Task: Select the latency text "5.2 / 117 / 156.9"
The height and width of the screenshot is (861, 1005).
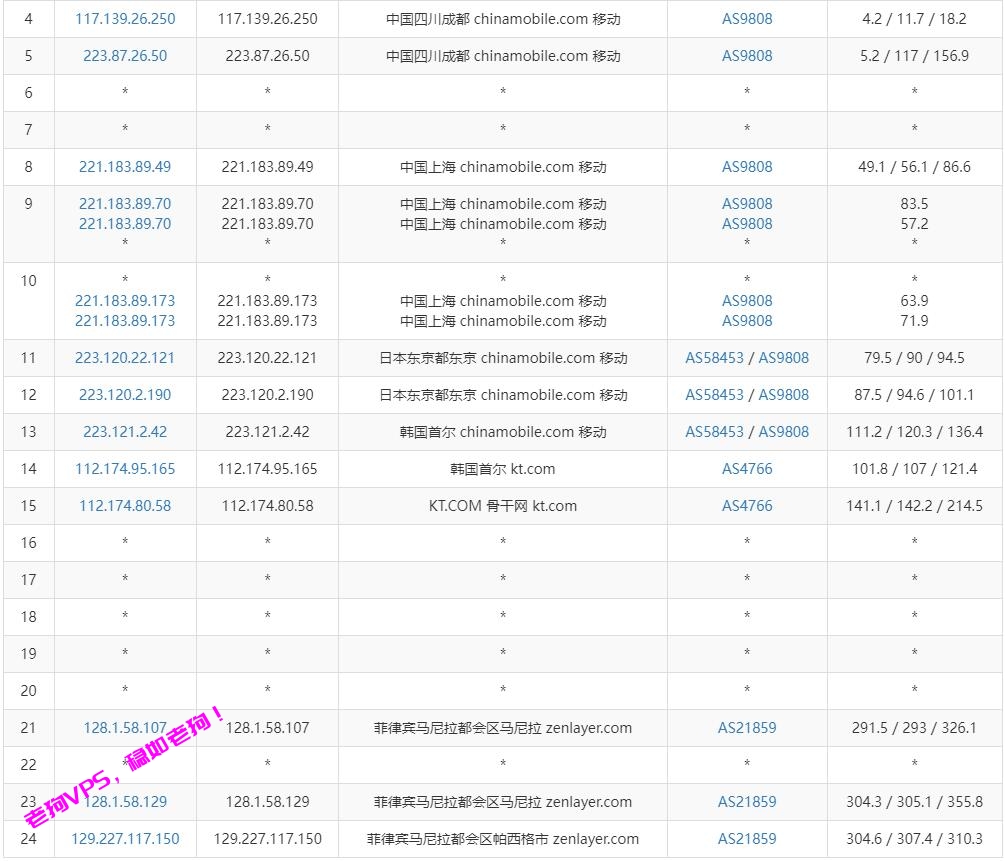Action: coord(915,56)
